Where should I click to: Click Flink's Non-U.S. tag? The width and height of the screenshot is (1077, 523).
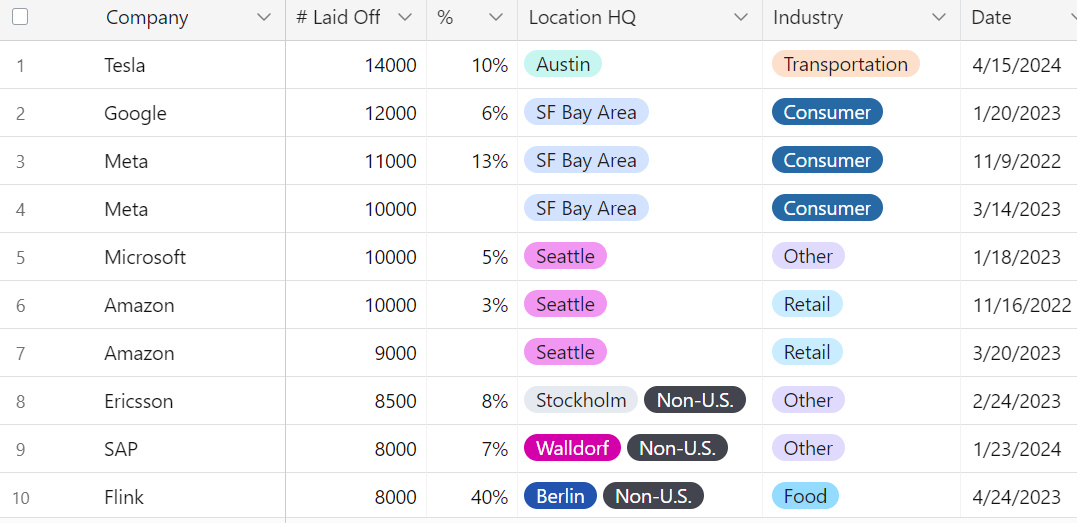[653, 496]
